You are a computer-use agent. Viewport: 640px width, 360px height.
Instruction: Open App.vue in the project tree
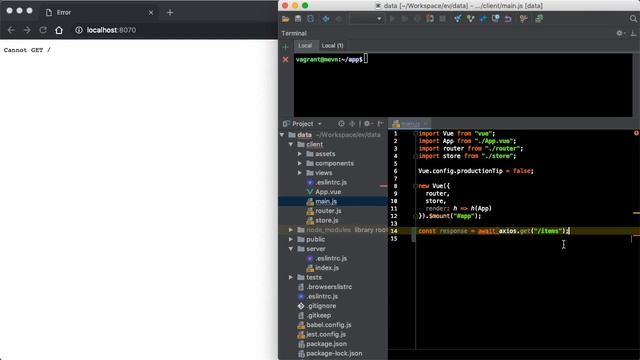[x=328, y=192]
